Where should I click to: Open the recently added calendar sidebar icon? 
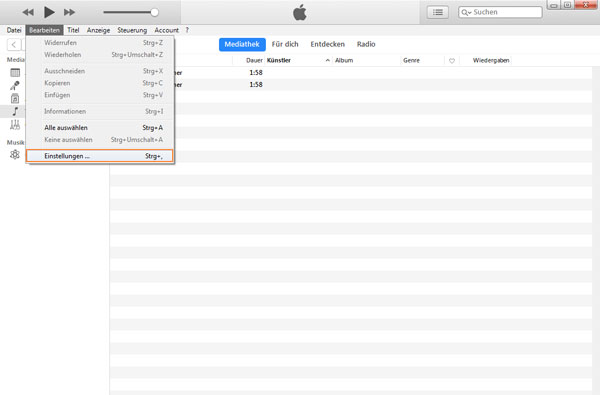pyautogui.click(x=15, y=72)
